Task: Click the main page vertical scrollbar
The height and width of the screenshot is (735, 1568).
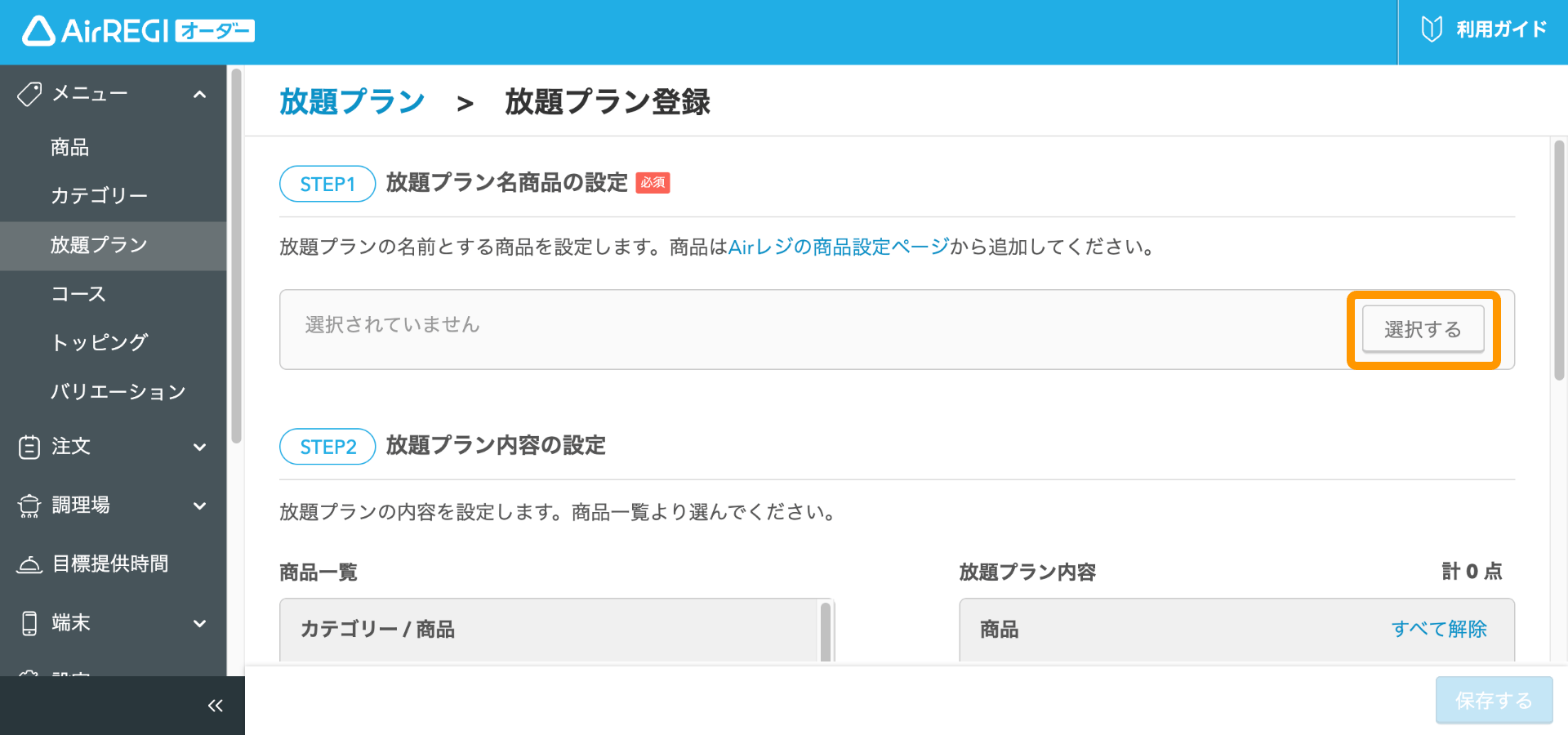Action: (1559, 261)
